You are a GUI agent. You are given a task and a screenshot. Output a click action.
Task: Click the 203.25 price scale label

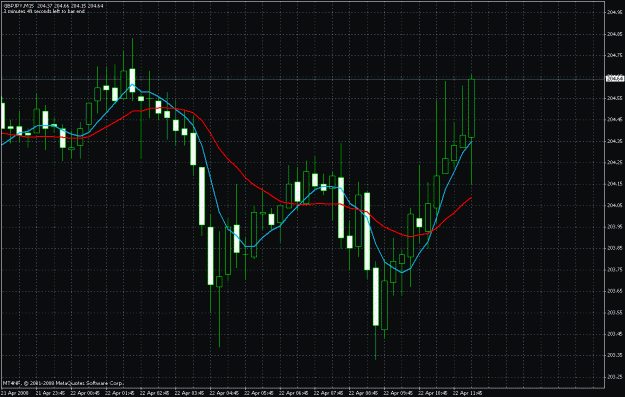click(x=615, y=377)
